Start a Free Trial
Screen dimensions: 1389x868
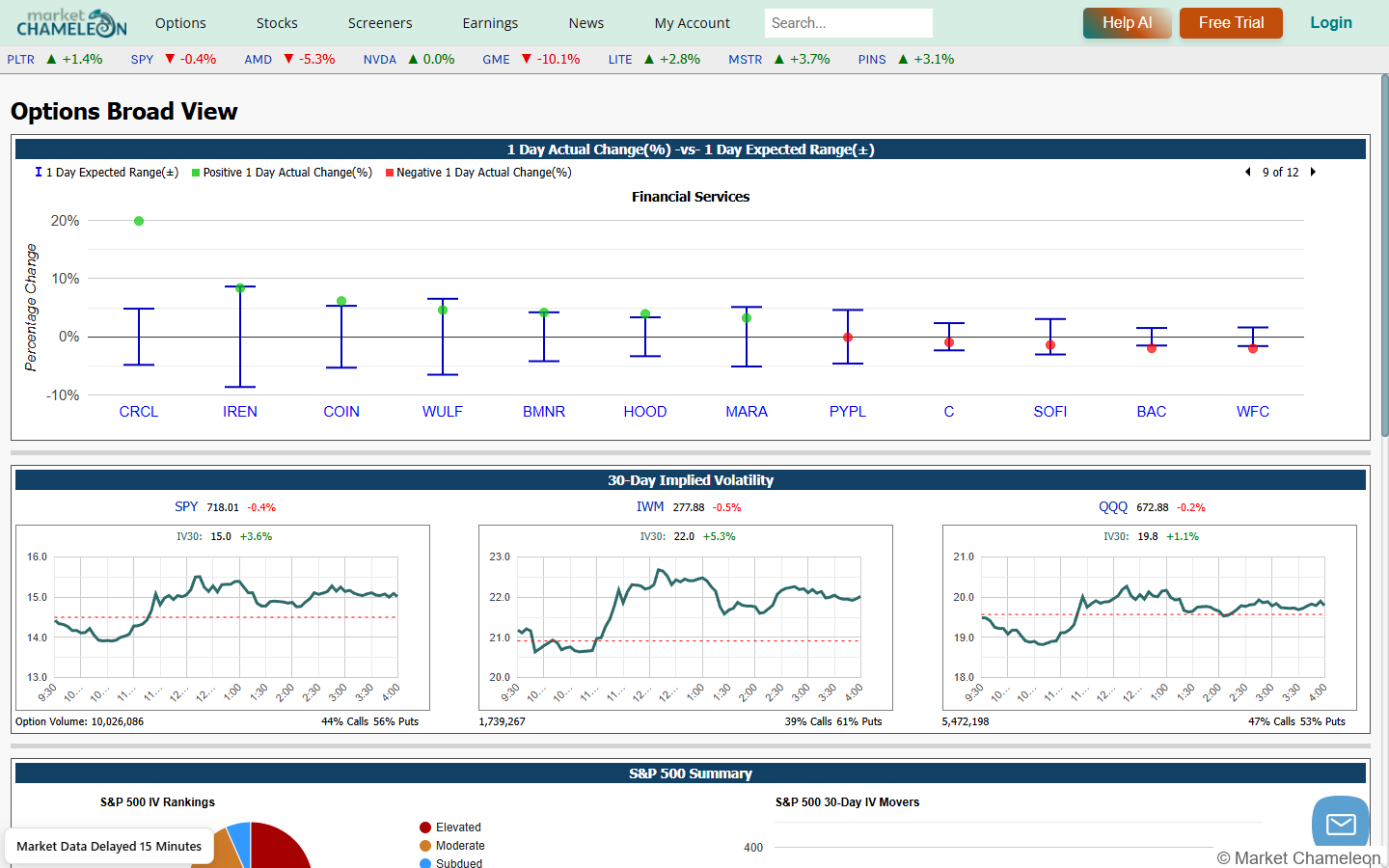coord(1232,23)
